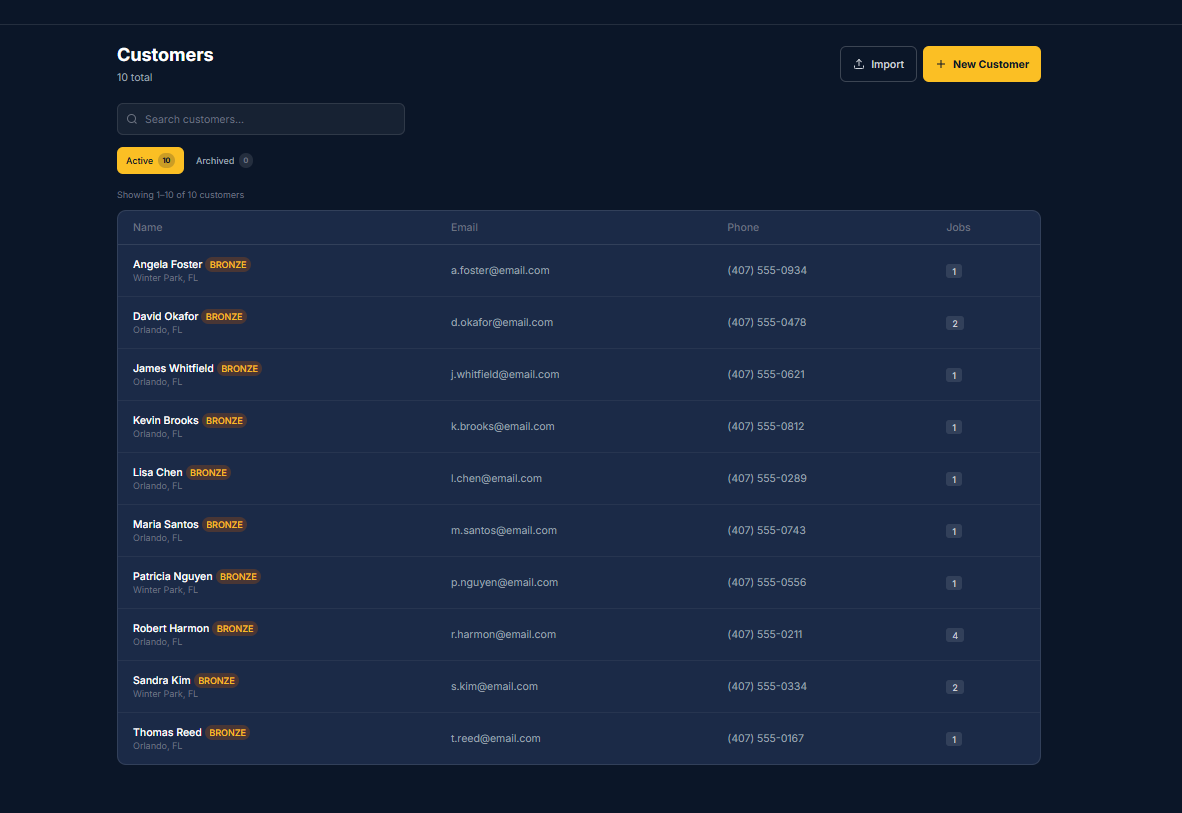Click email p.nguyen@email.com
This screenshot has height=813, width=1182.
[504, 582]
